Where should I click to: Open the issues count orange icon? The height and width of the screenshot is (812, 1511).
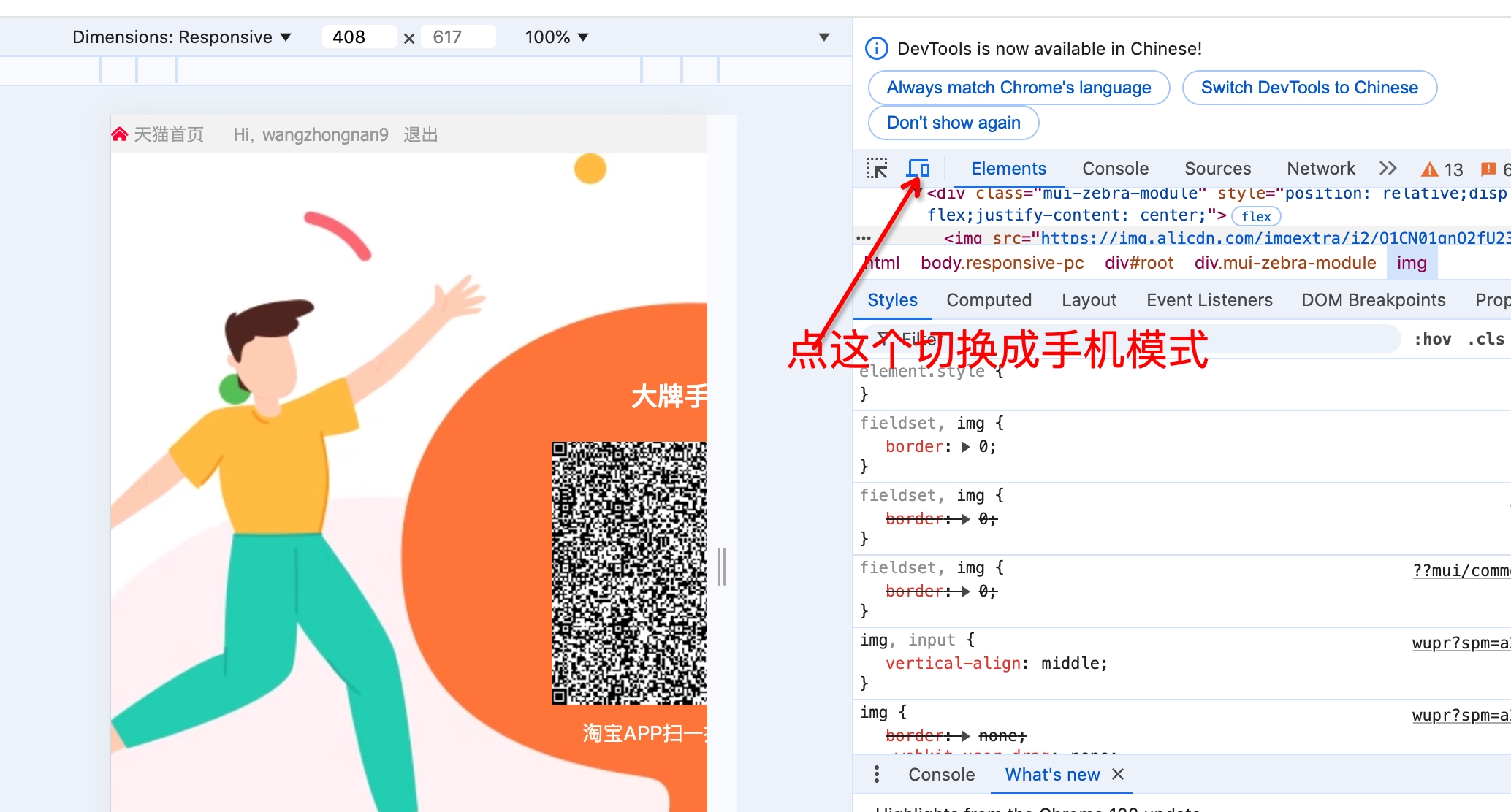[x=1488, y=169]
